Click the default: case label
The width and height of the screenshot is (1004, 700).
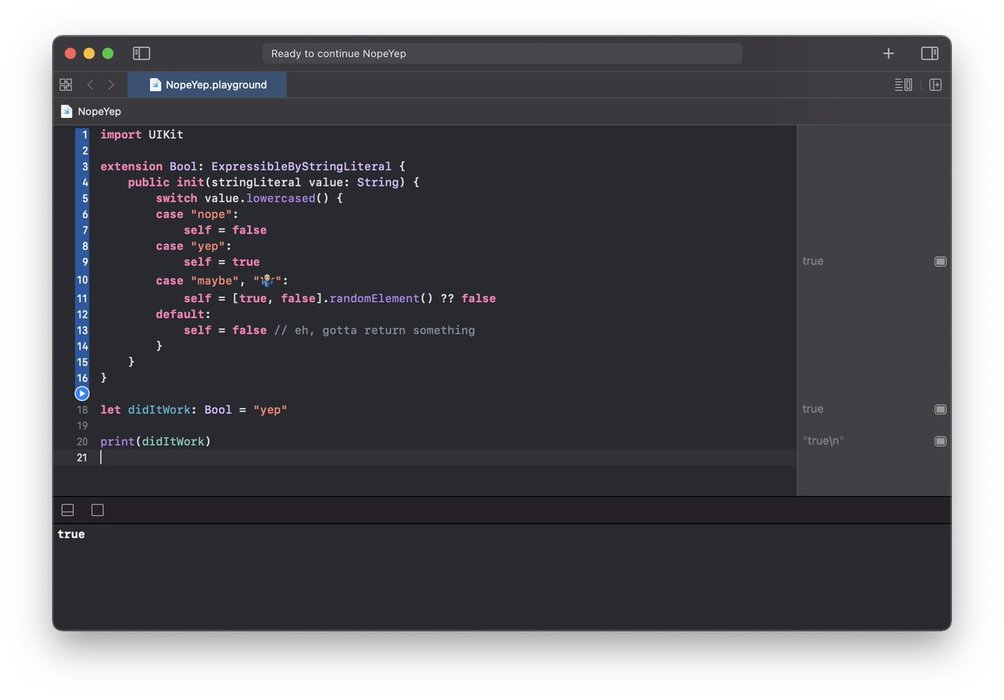183,314
